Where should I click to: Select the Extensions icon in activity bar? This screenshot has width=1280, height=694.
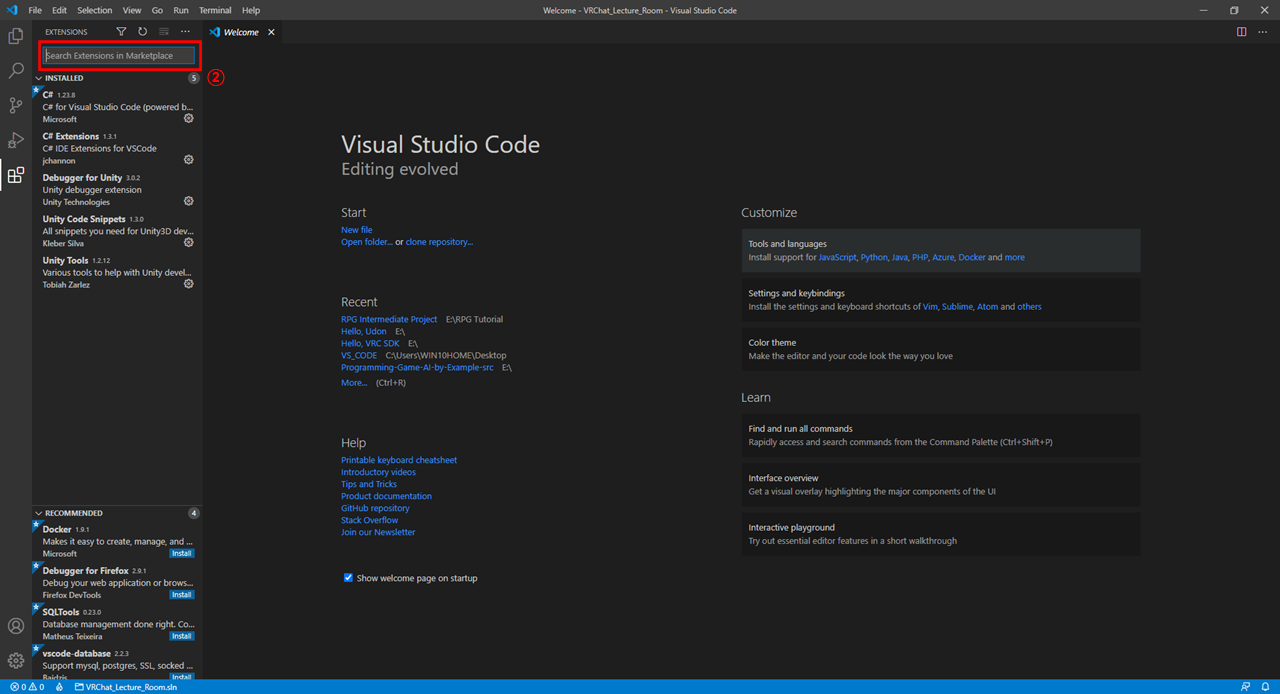pos(16,175)
